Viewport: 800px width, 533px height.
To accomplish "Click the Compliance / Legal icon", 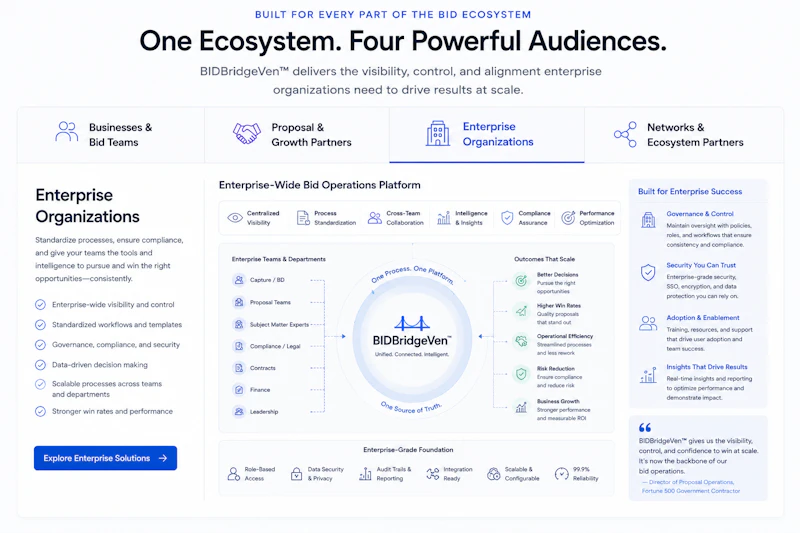I will [239, 346].
